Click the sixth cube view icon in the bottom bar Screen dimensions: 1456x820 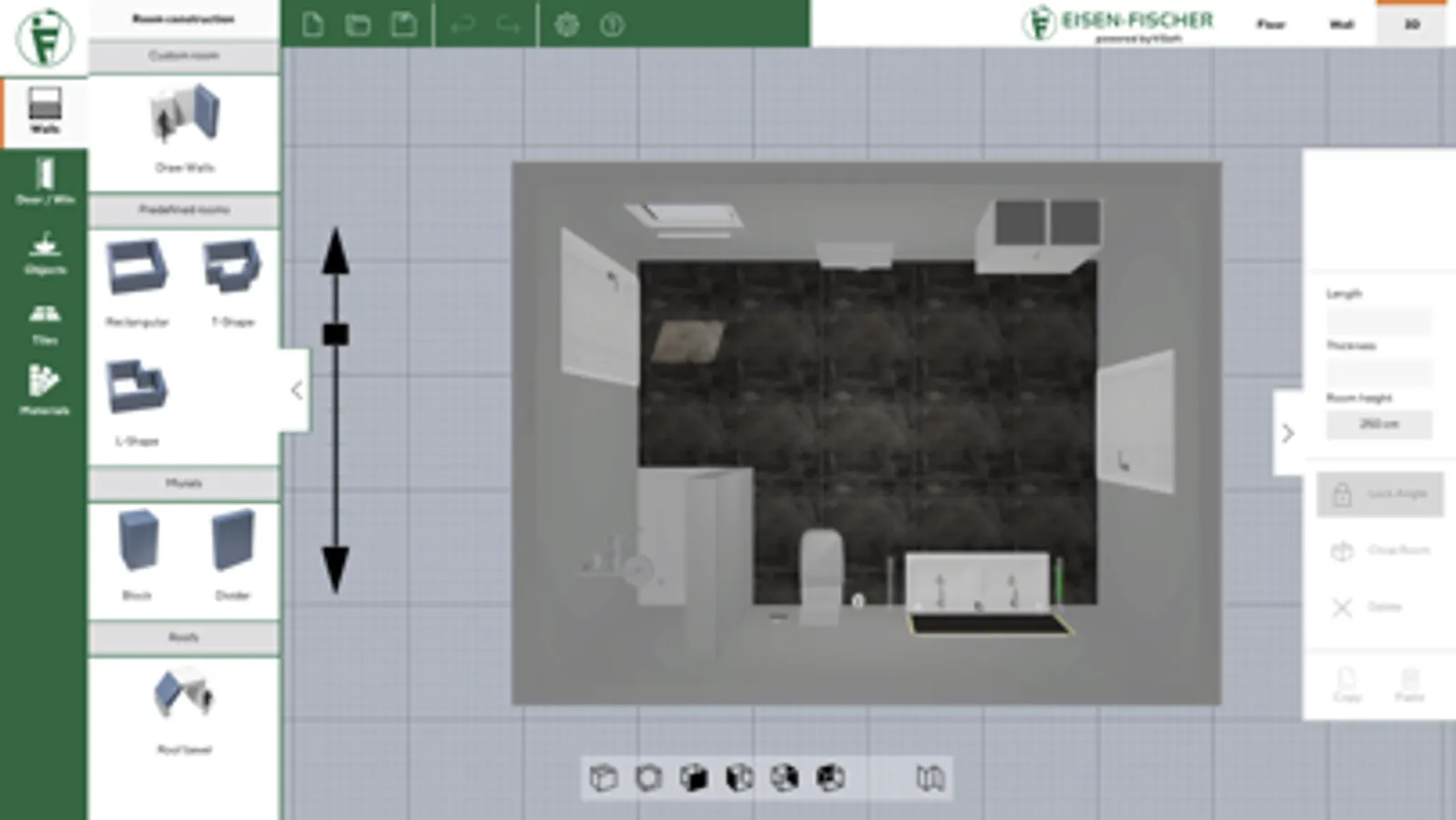pos(830,778)
